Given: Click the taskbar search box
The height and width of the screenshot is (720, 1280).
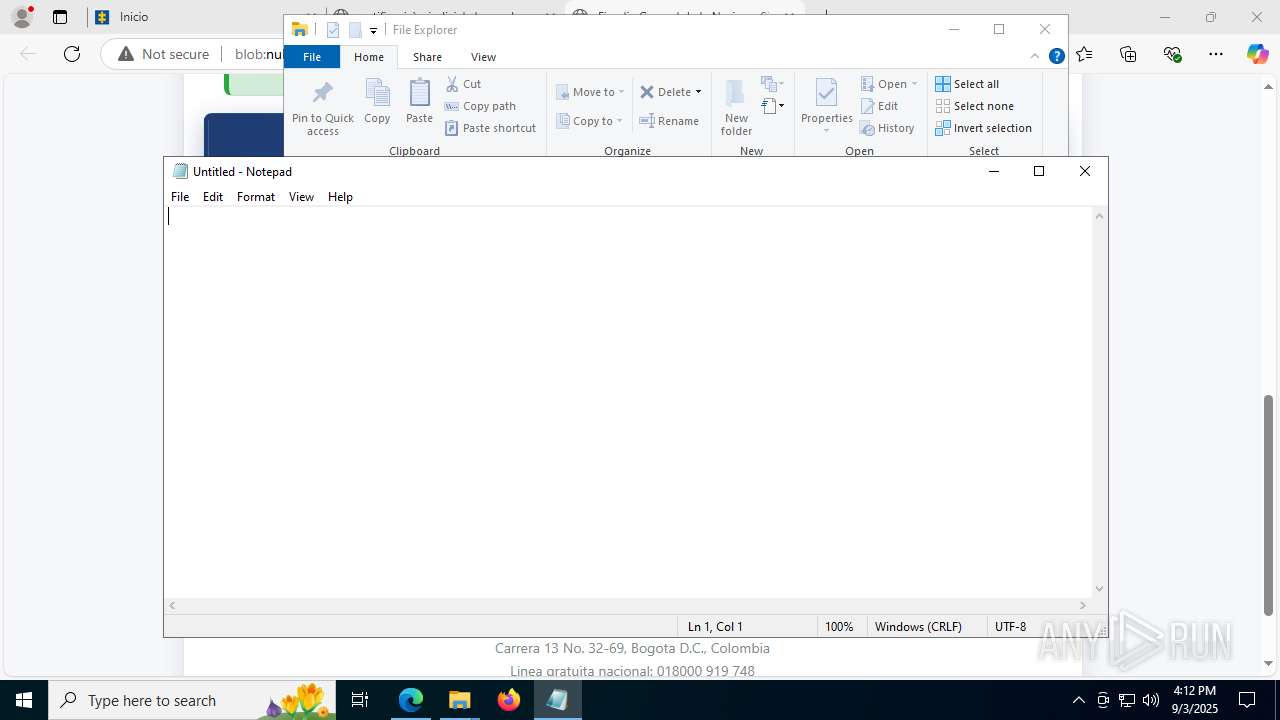Looking at the screenshot, I should (193, 700).
